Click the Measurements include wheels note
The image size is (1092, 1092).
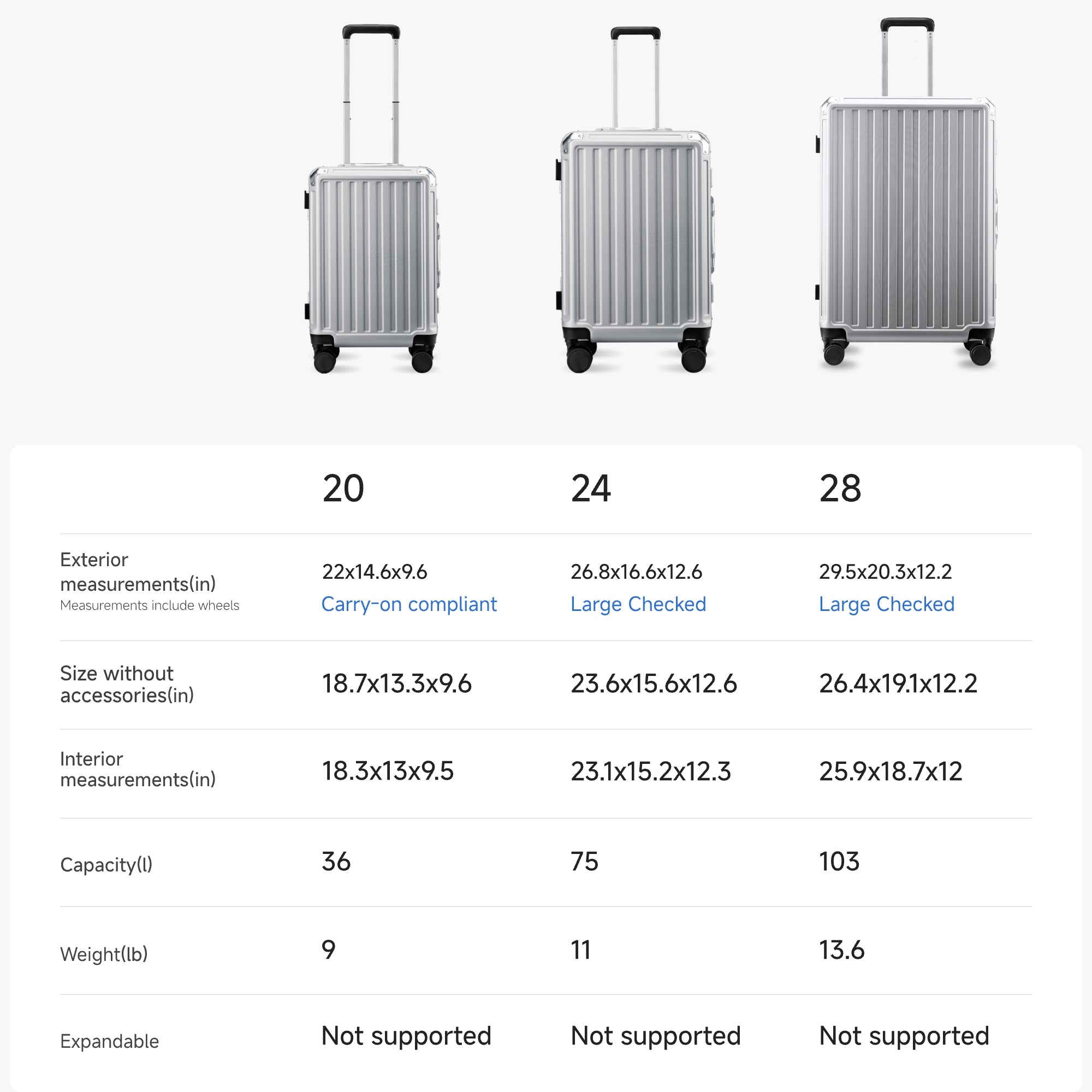click(149, 606)
